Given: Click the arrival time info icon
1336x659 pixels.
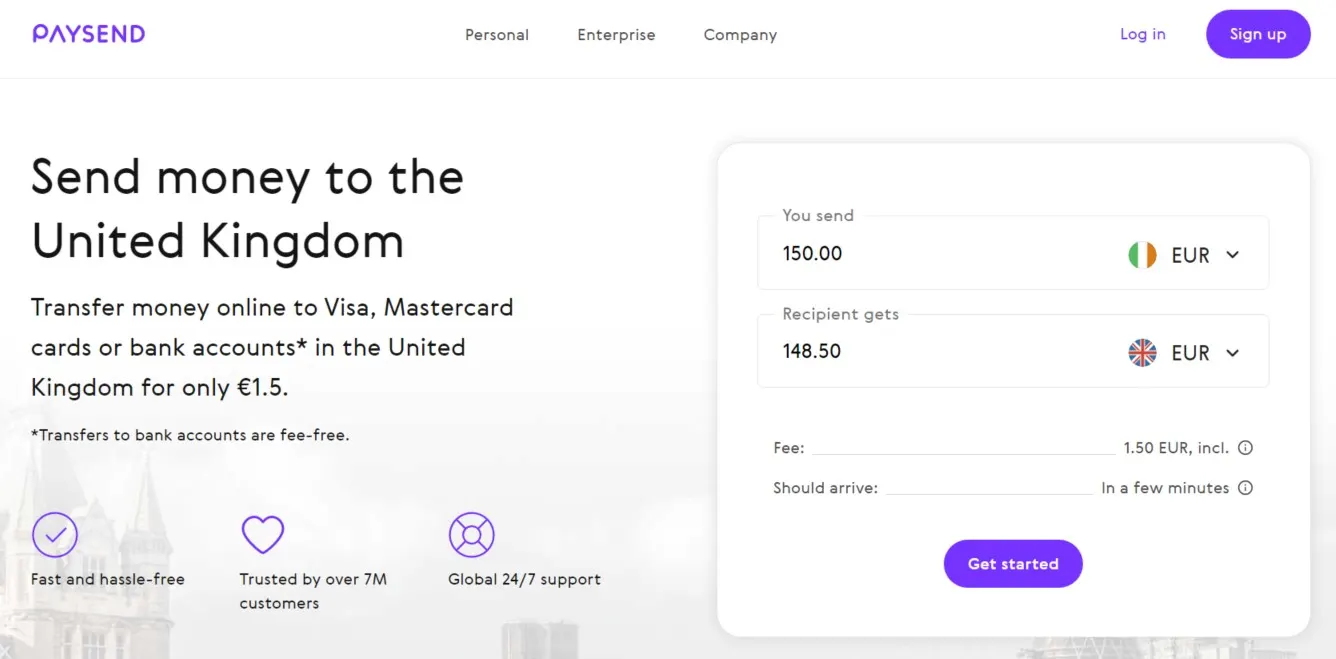Looking at the screenshot, I should (1245, 488).
